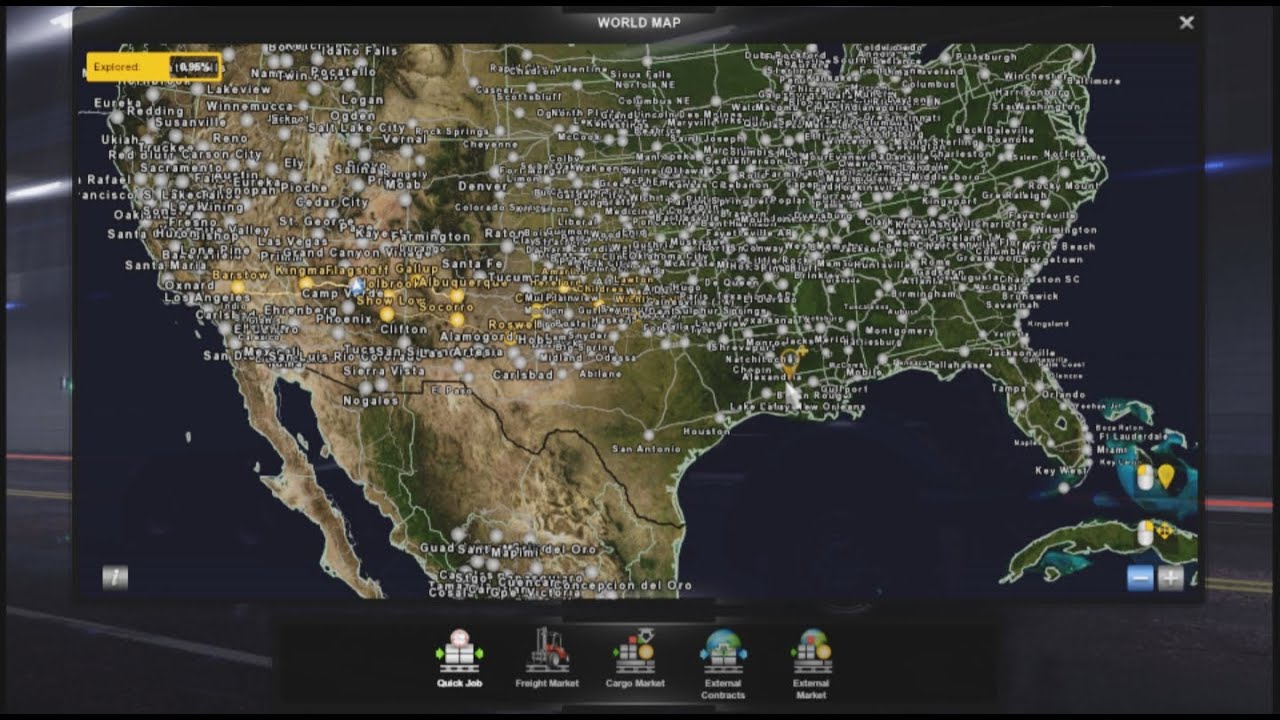Click the right-click mouse hint icon

click(1145, 534)
